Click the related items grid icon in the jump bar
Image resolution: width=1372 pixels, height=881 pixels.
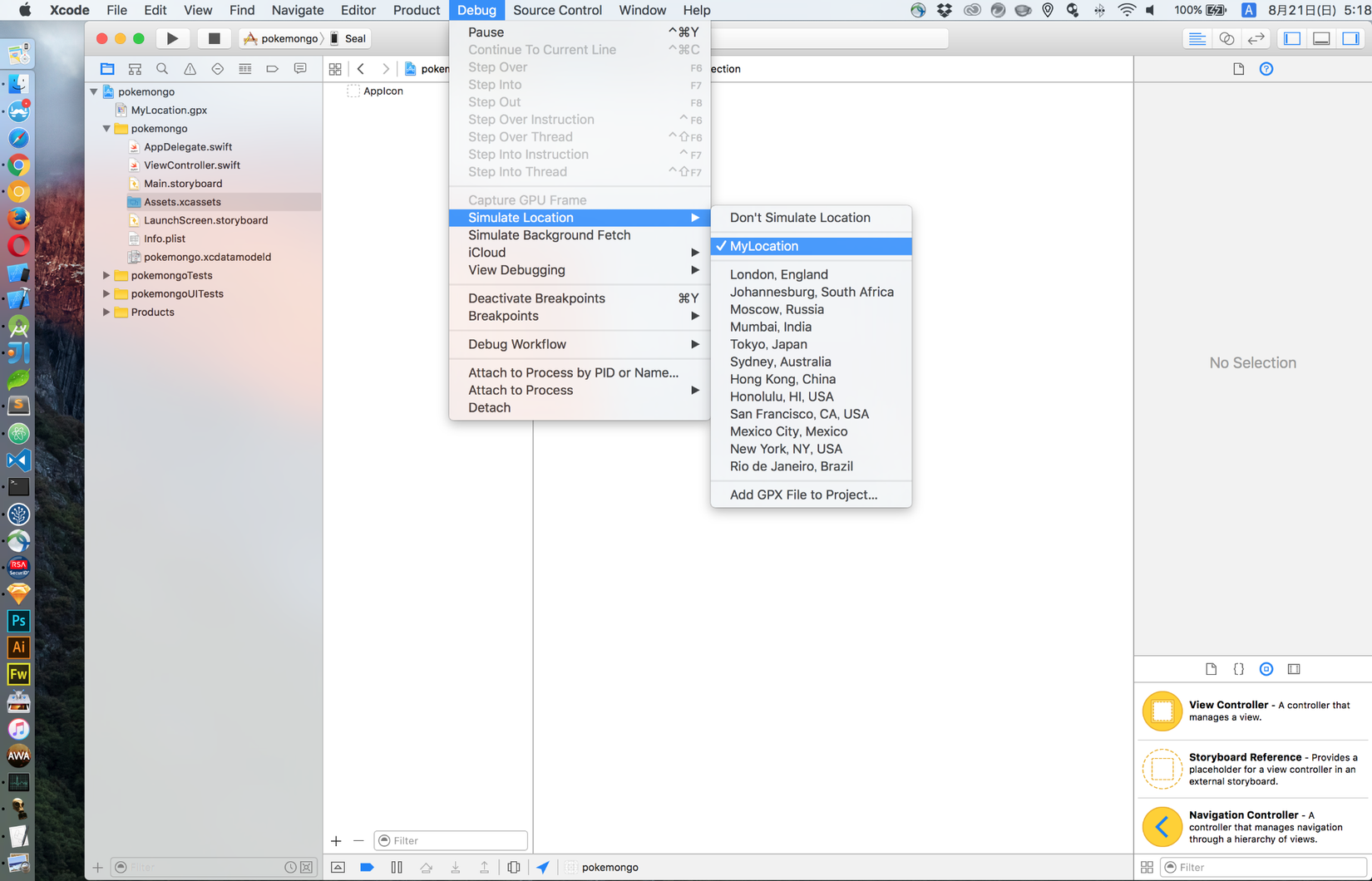click(335, 69)
